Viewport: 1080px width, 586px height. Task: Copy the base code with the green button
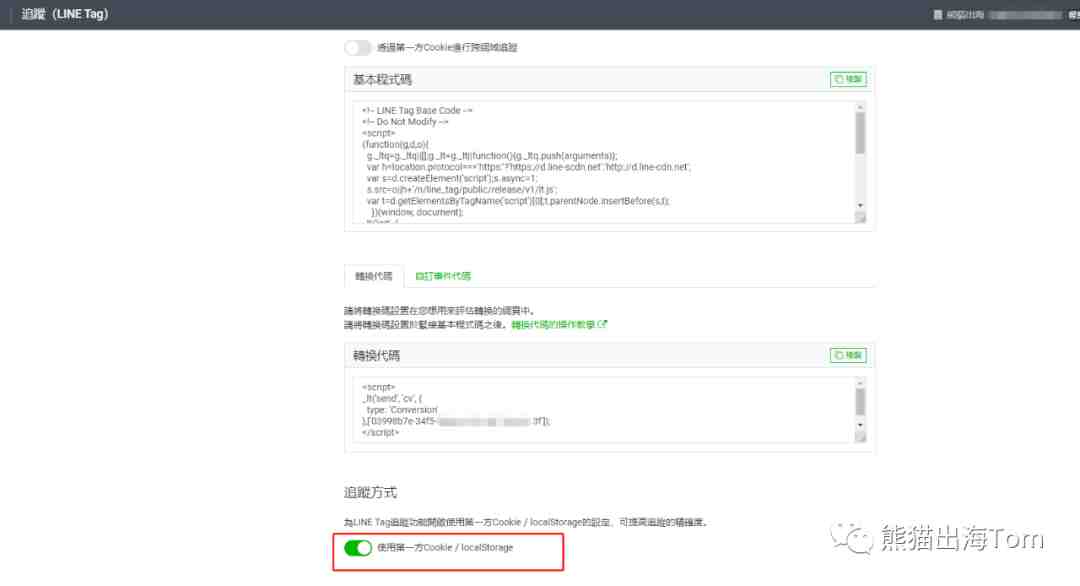848,79
